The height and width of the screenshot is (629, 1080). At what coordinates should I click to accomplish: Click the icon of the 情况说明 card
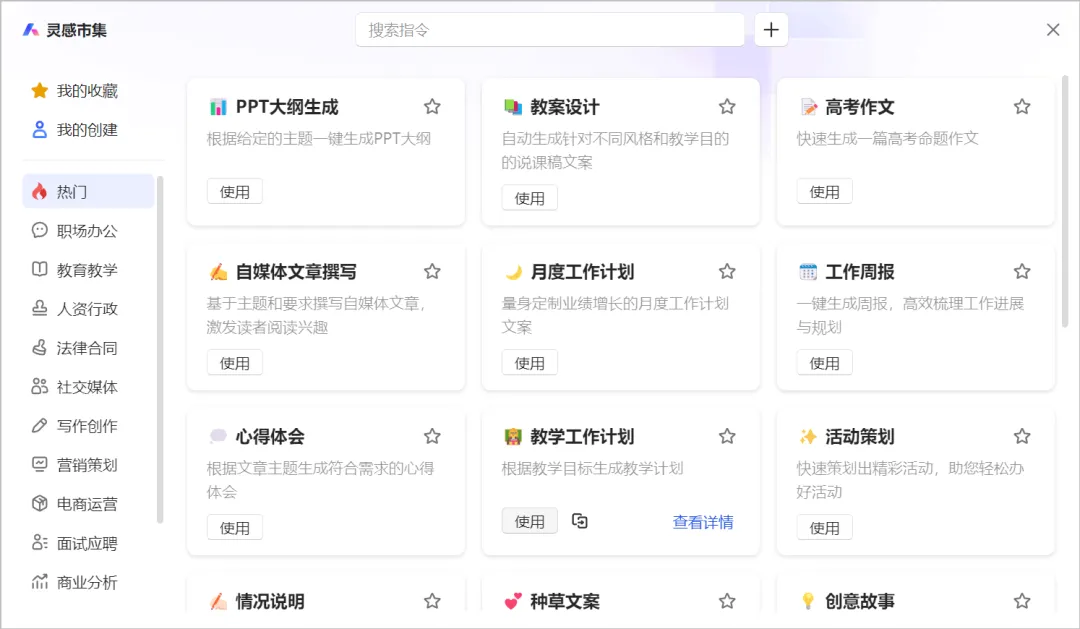point(218,601)
